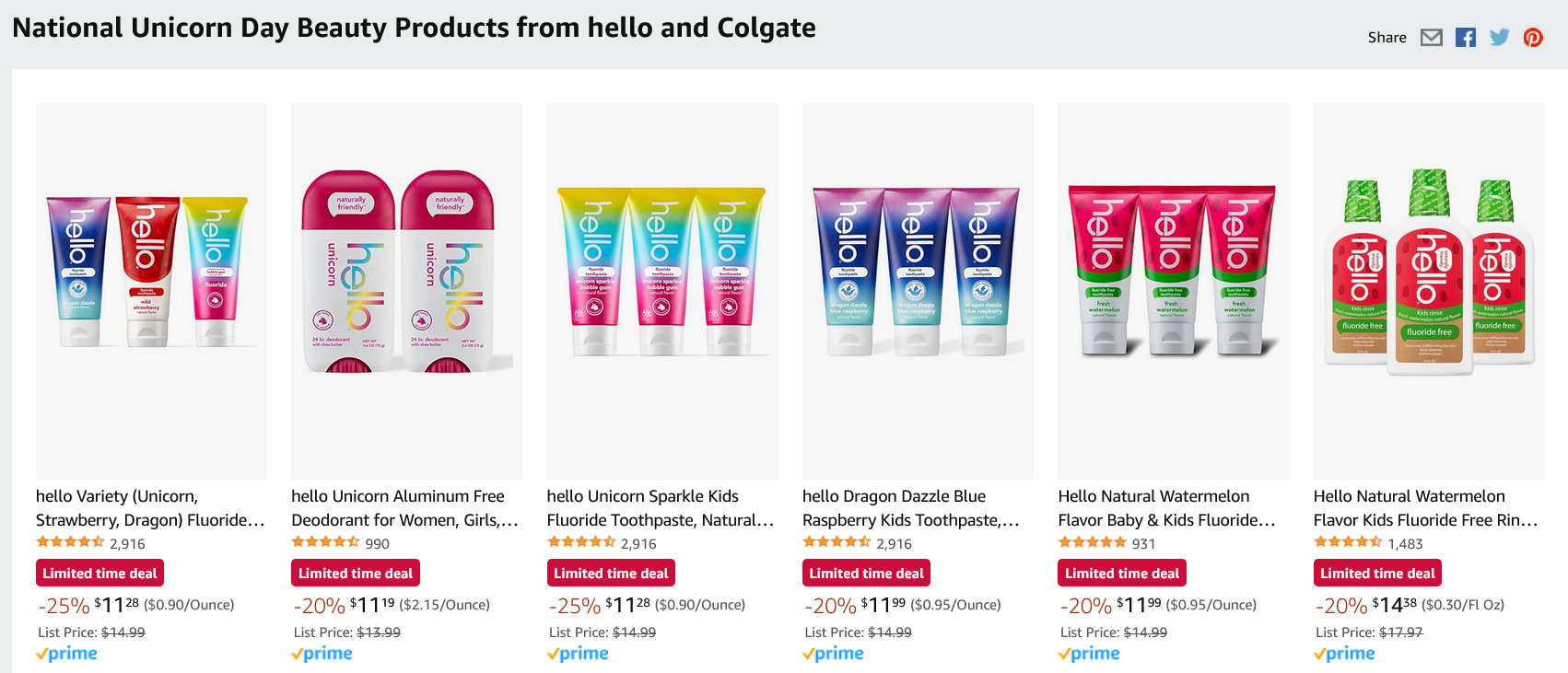Open hello Variety toothpaste product image
The height and width of the screenshot is (673, 1568).
click(x=151, y=290)
